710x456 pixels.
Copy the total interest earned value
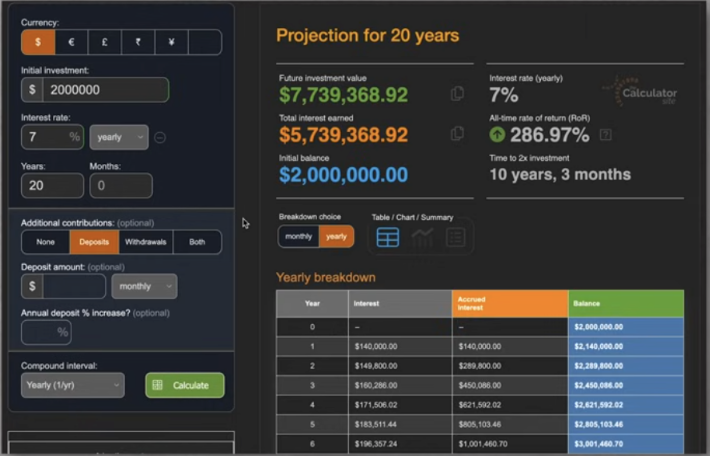[x=457, y=134]
